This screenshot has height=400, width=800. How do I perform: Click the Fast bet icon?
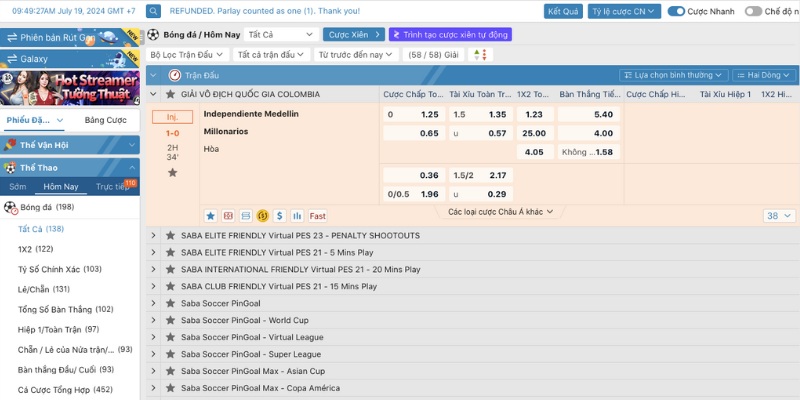(317, 215)
